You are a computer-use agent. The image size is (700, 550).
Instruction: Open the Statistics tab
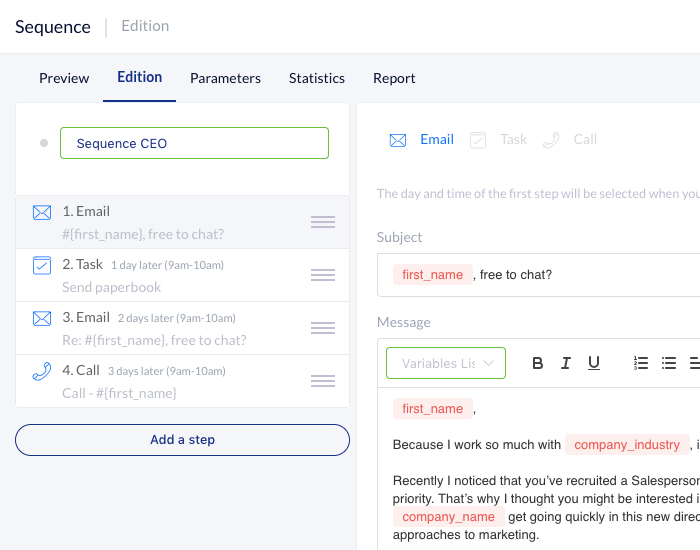[x=317, y=78]
